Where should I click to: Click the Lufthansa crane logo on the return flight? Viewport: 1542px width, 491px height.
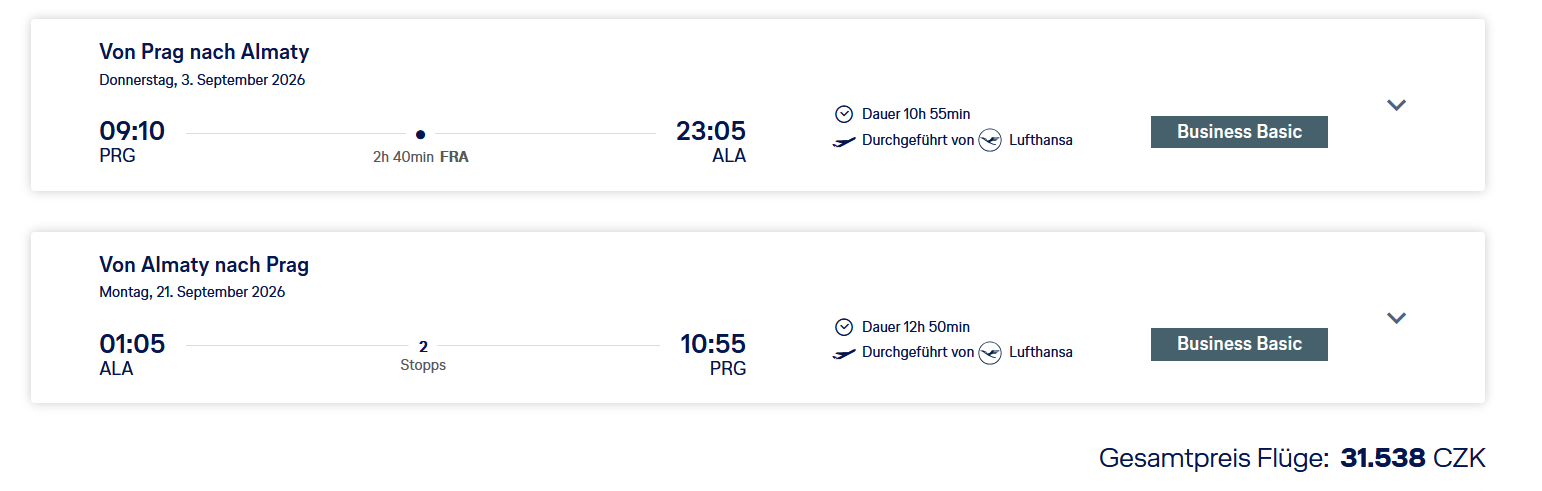(x=990, y=353)
